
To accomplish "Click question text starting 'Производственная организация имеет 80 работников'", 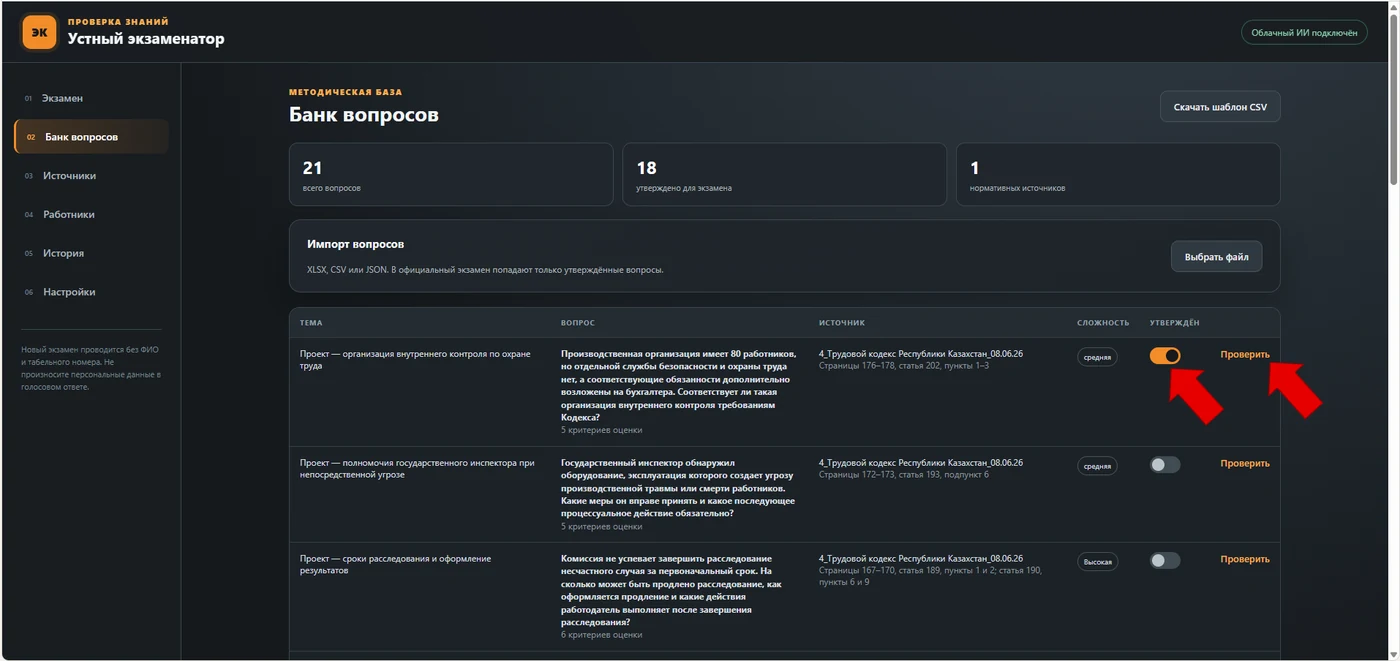I will [x=679, y=386].
